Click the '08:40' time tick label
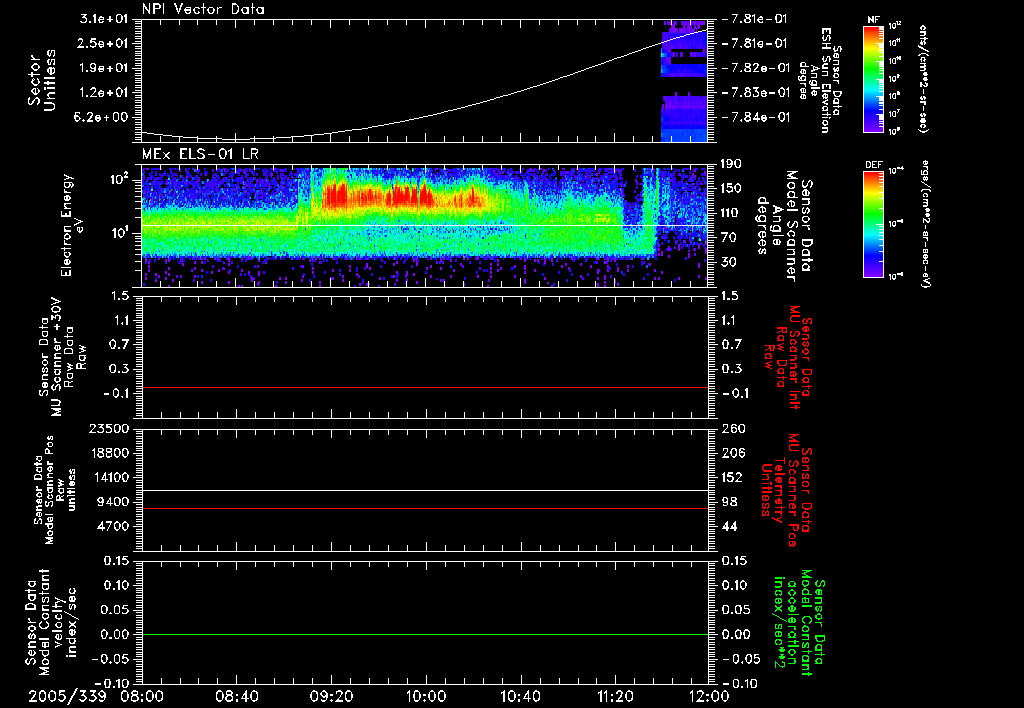This screenshot has width=1024, height=708. click(237, 696)
